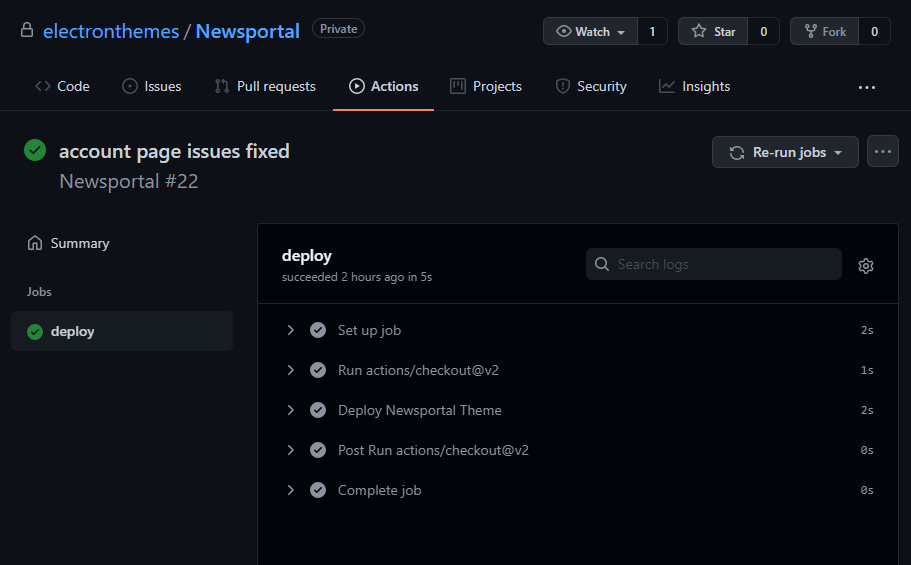Click the star count 0
911x565 pixels.
pos(763,31)
